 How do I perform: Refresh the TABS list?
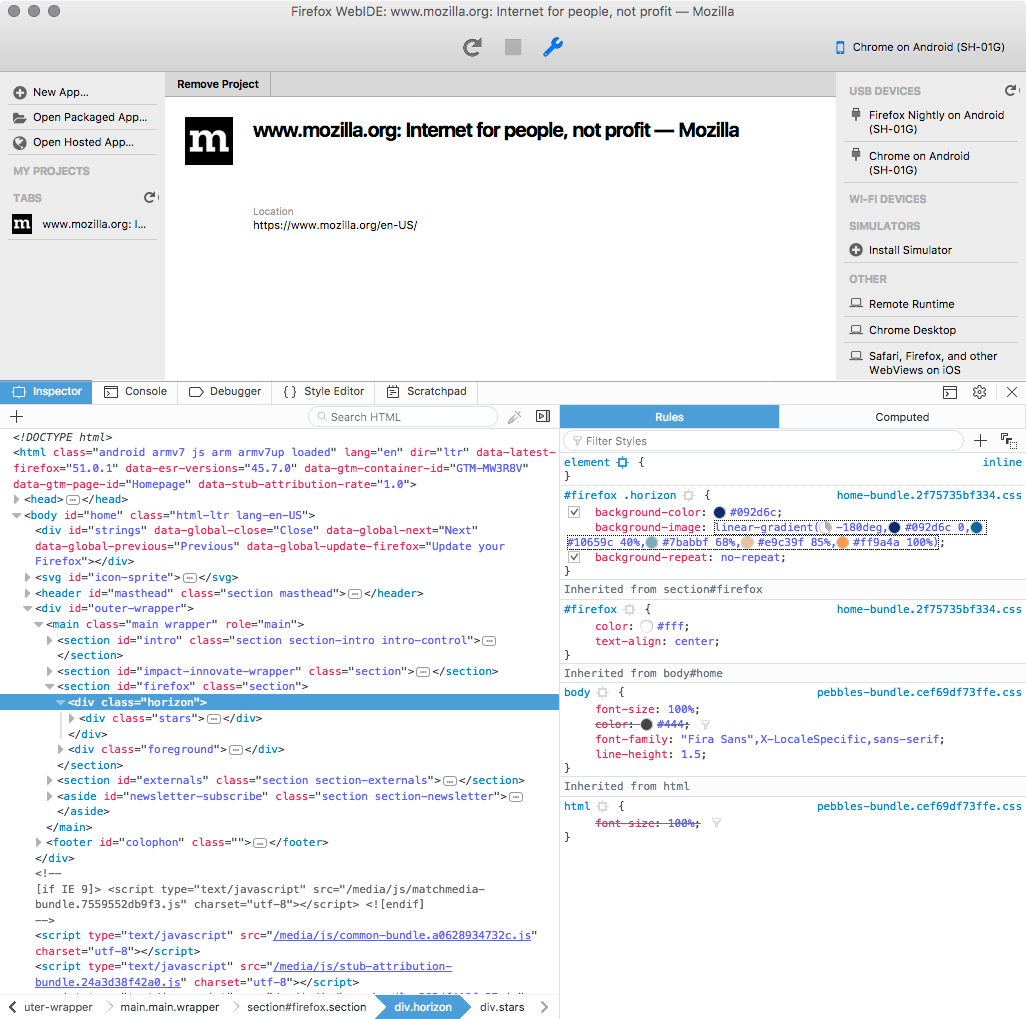(150, 197)
